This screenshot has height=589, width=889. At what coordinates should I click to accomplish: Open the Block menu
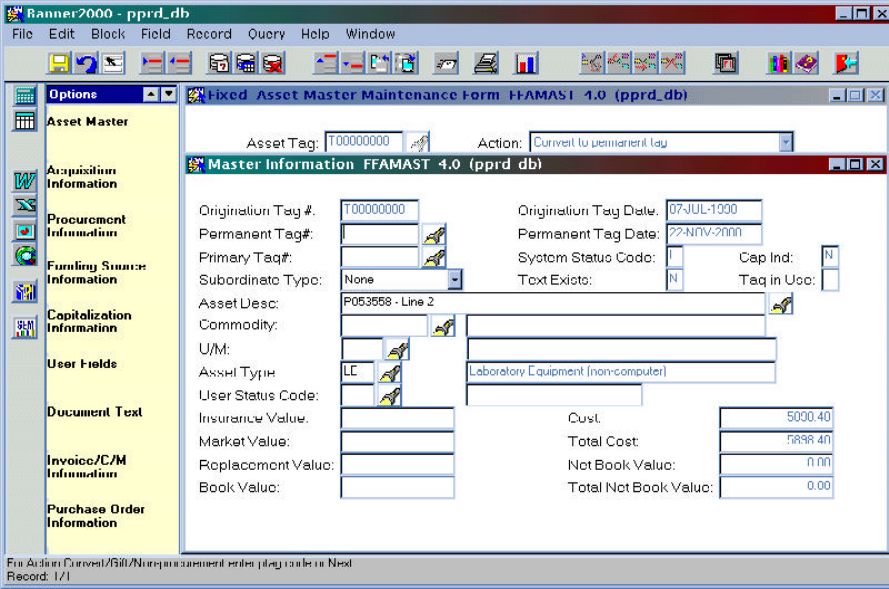pos(108,34)
